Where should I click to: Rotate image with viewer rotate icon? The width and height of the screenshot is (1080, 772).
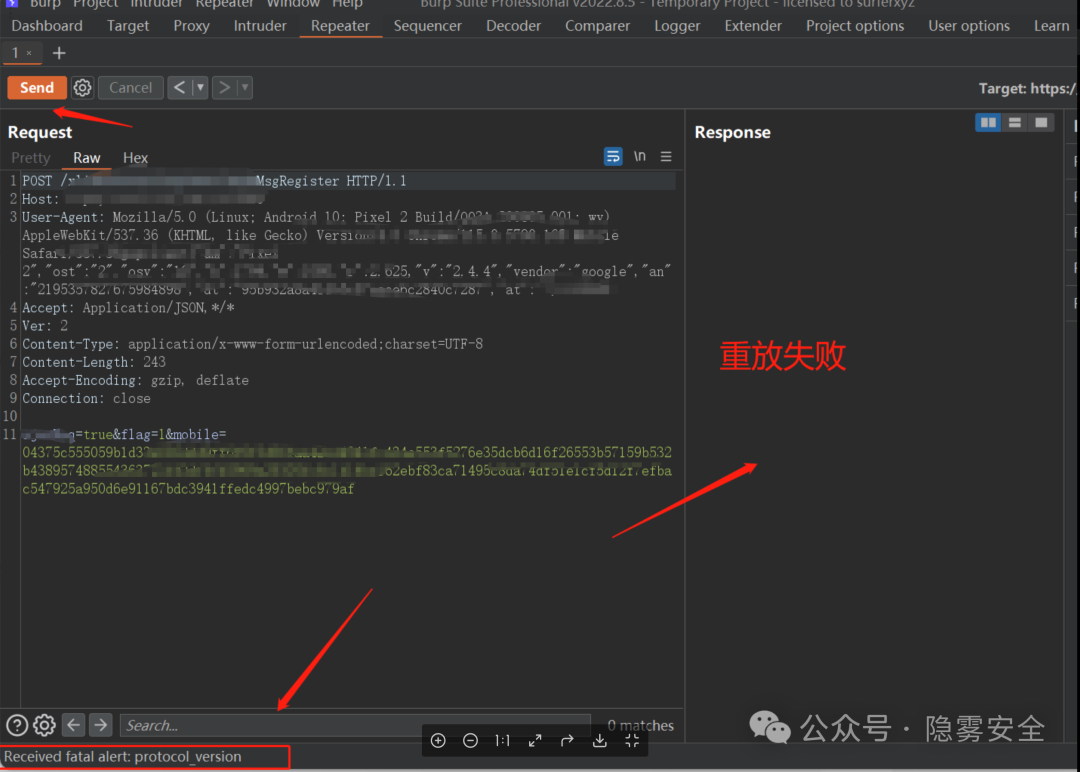[x=568, y=740]
